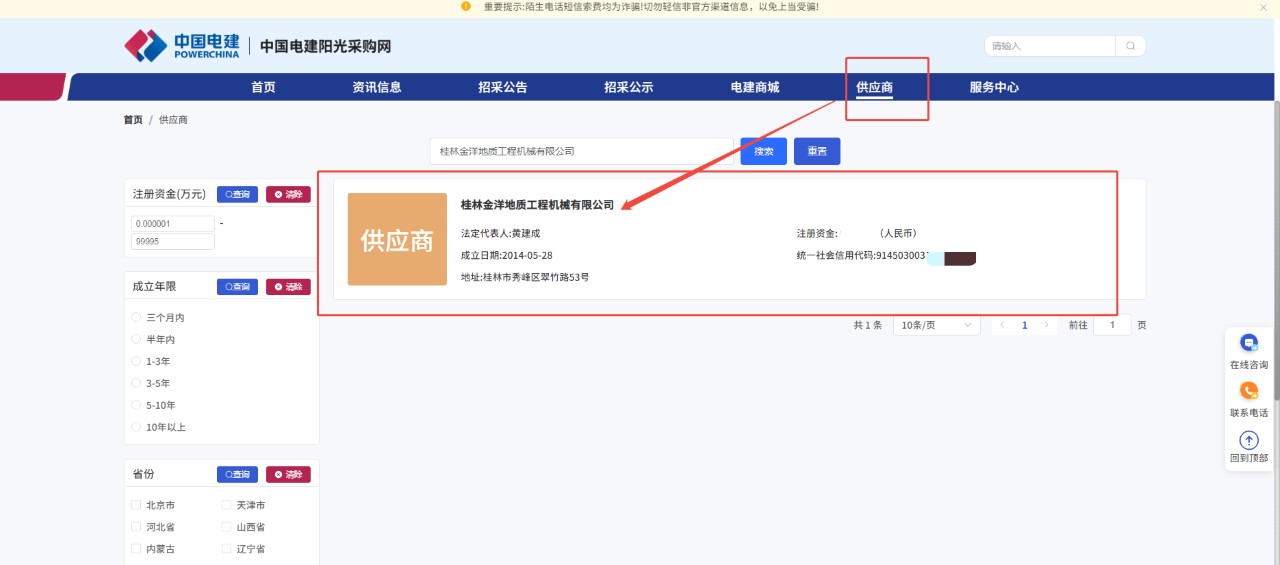Viewport: 1280px width, 565px height.
Task: Click the blue 搜索 button
Action: 764,151
